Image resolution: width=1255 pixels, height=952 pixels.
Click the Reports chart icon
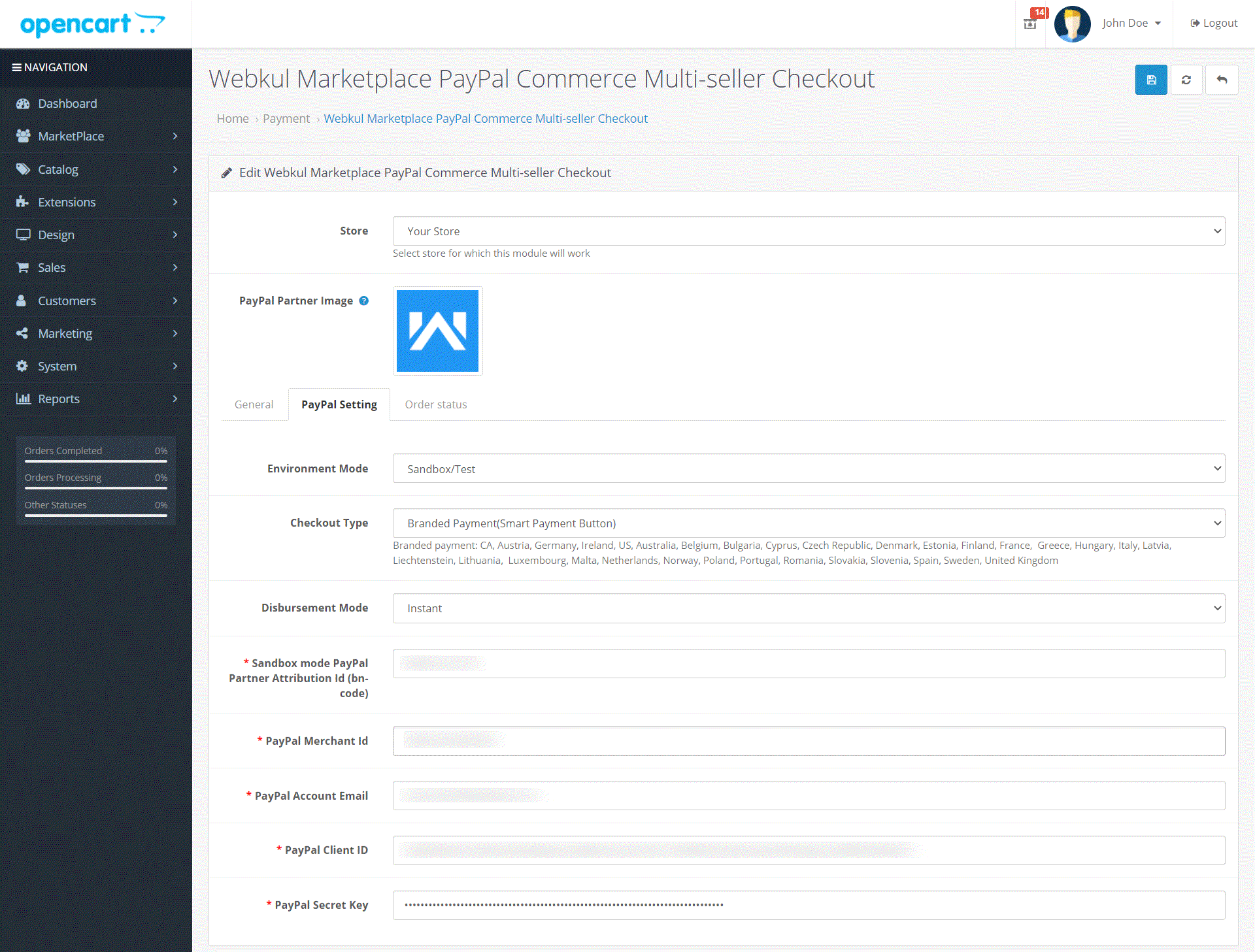coord(23,399)
